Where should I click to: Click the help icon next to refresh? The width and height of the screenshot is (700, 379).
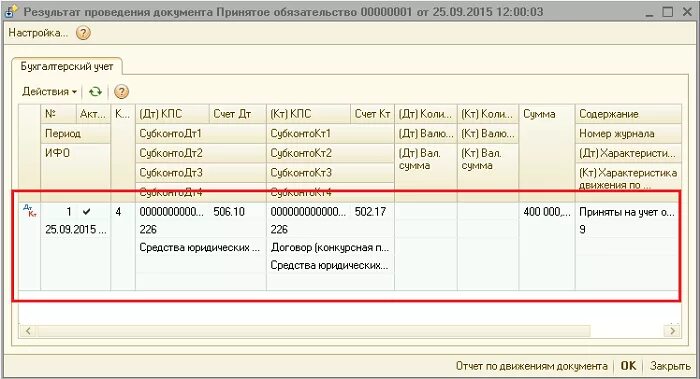click(121, 92)
